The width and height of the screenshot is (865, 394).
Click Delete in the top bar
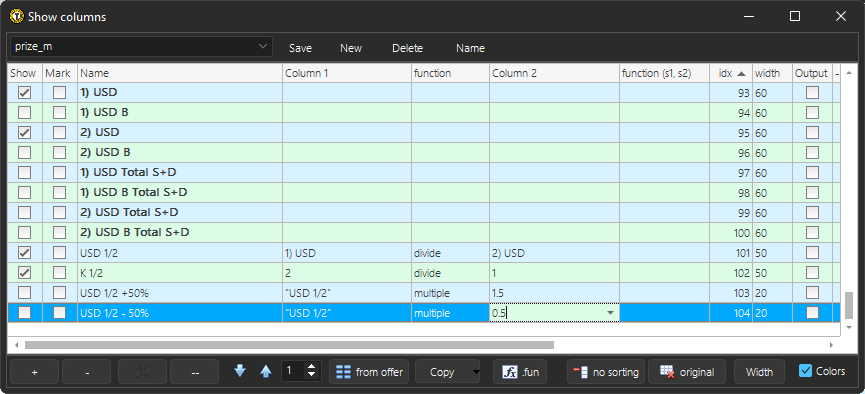(407, 48)
